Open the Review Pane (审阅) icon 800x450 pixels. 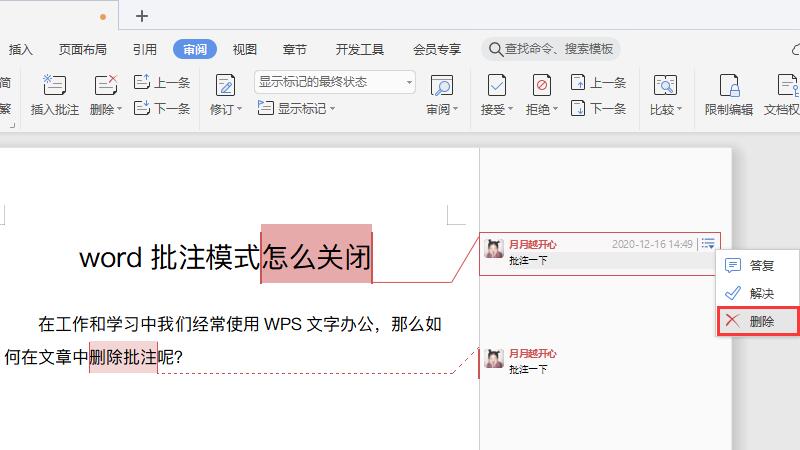[441, 86]
